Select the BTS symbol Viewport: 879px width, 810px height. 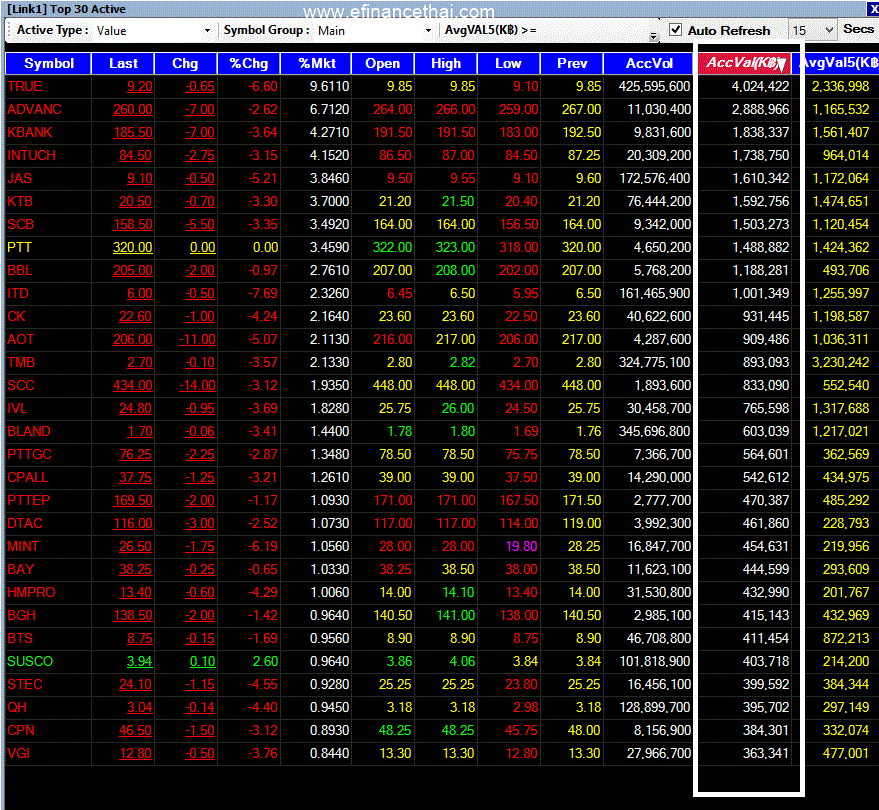(x=20, y=638)
